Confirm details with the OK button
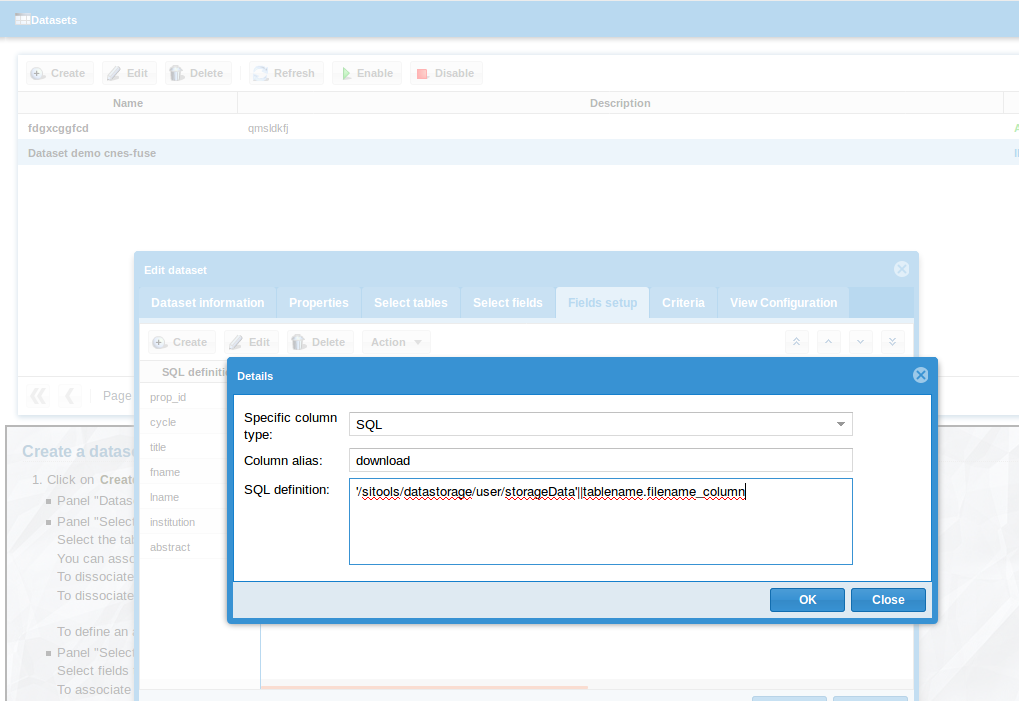This screenshot has width=1019, height=701. coord(806,599)
